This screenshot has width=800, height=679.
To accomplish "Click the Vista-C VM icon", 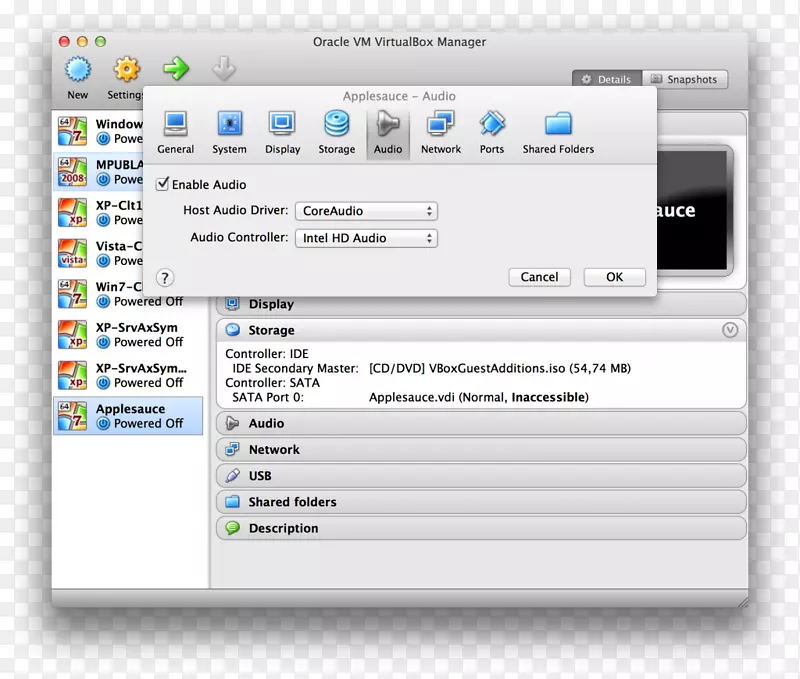I will tap(72, 253).
